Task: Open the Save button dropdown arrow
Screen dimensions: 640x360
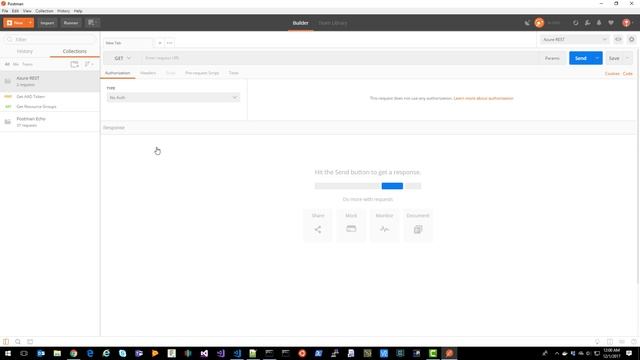Action: (628, 58)
